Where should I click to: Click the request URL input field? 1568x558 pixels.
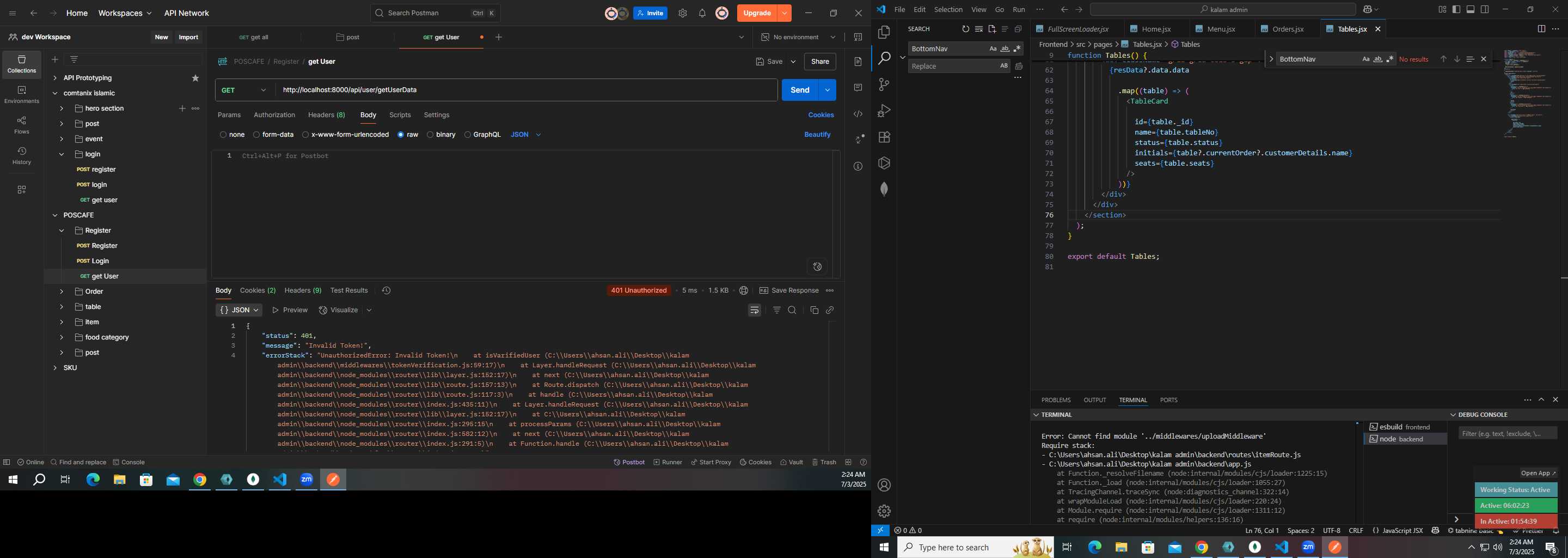click(x=527, y=90)
